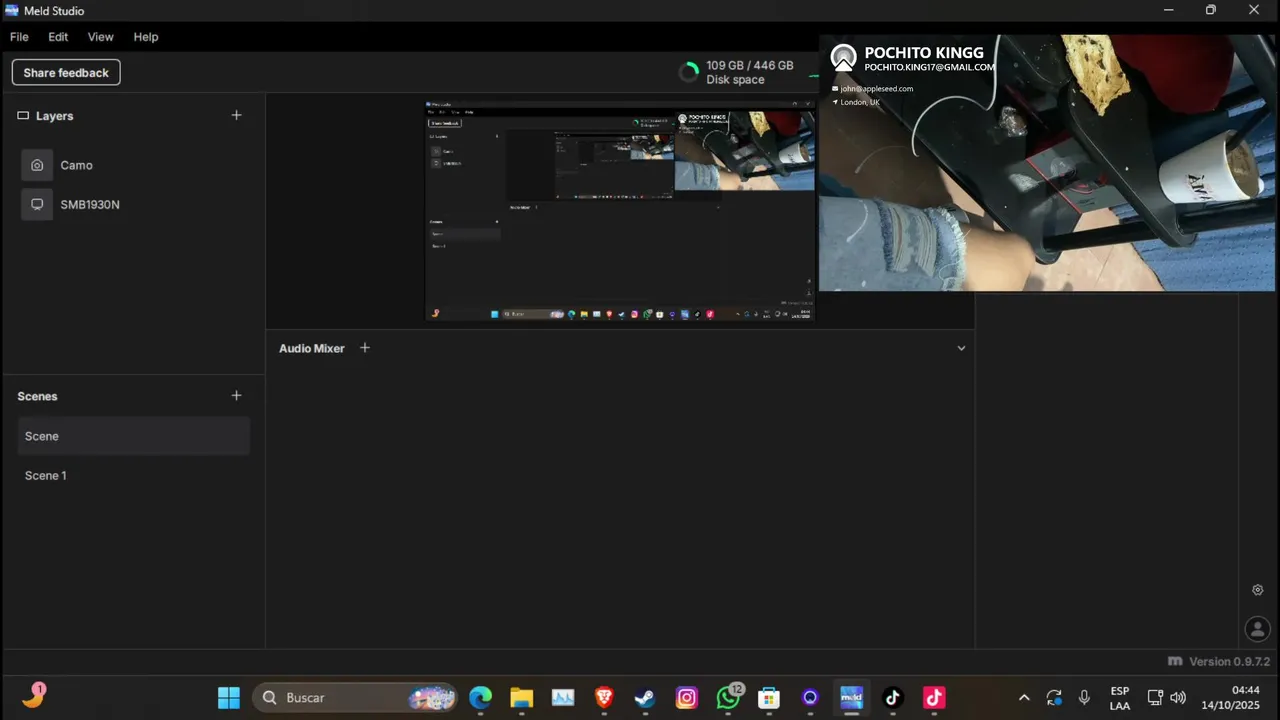
Task: Click the Version 0.9.7.2 label
Action: click(x=1229, y=662)
